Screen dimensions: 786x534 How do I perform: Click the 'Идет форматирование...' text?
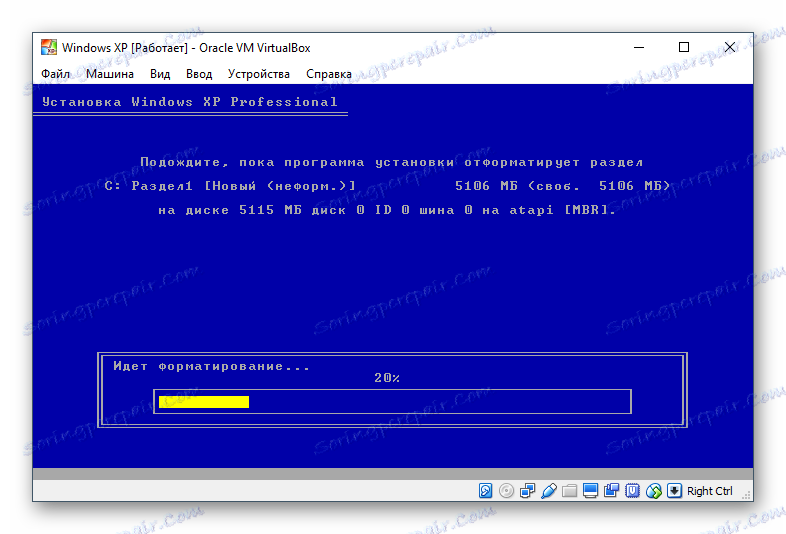[212, 366]
